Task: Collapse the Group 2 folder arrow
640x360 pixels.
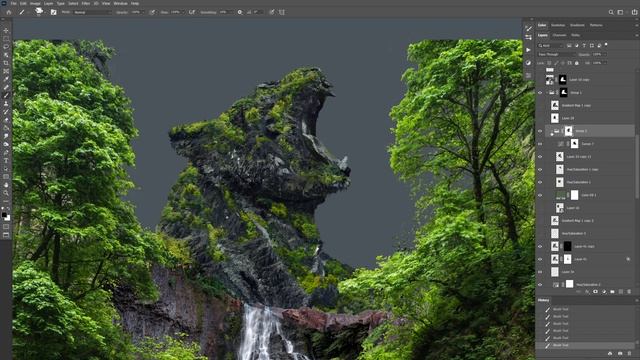Action: 551,131
